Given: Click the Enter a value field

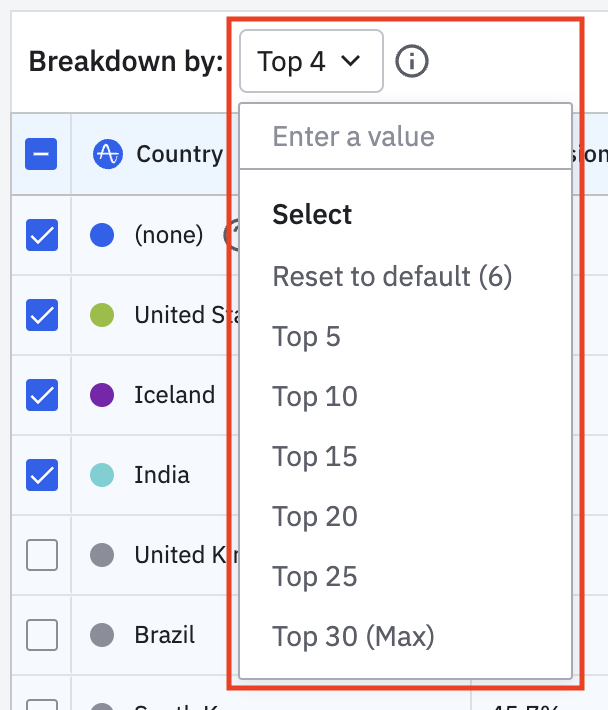Looking at the screenshot, I should tap(405, 136).
